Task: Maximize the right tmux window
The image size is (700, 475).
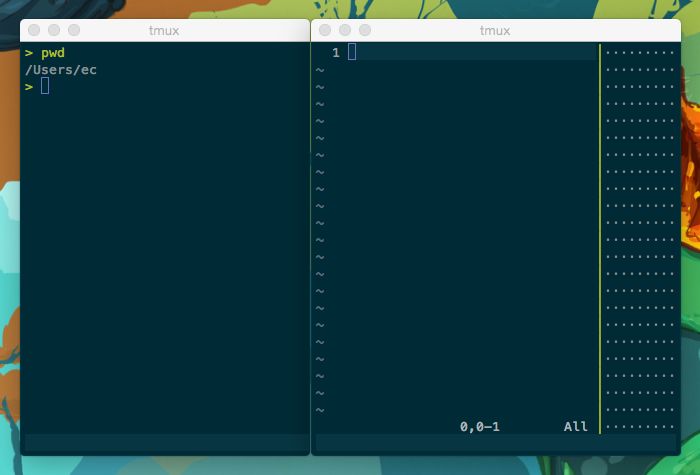Action: pos(365,30)
